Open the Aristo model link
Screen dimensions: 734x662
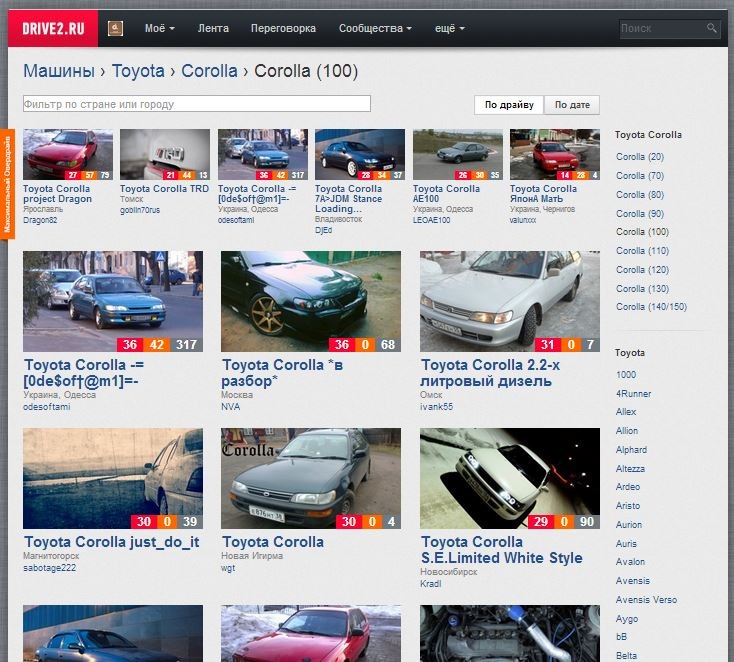pos(628,506)
